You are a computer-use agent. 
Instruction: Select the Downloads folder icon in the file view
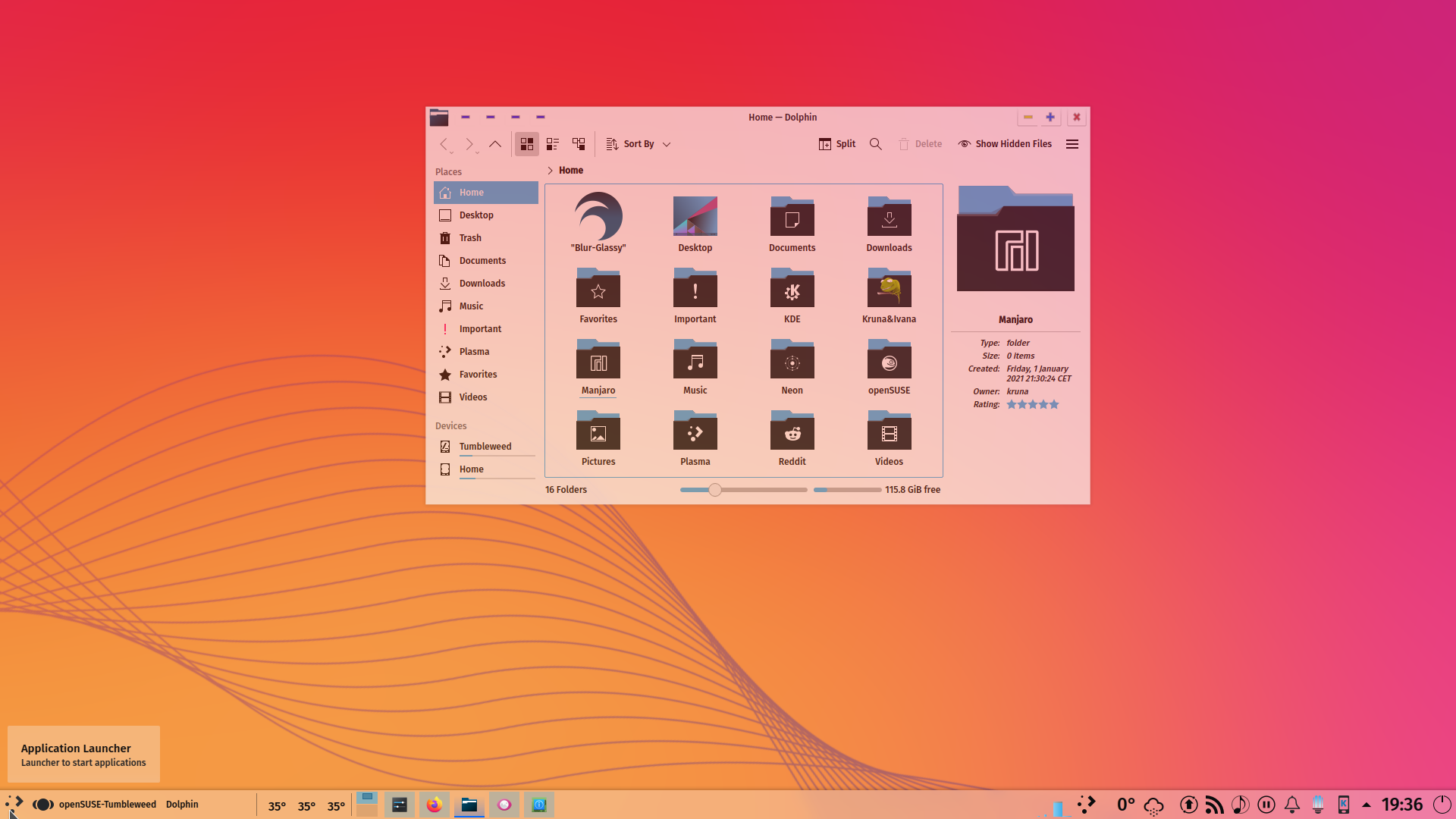pos(890,217)
